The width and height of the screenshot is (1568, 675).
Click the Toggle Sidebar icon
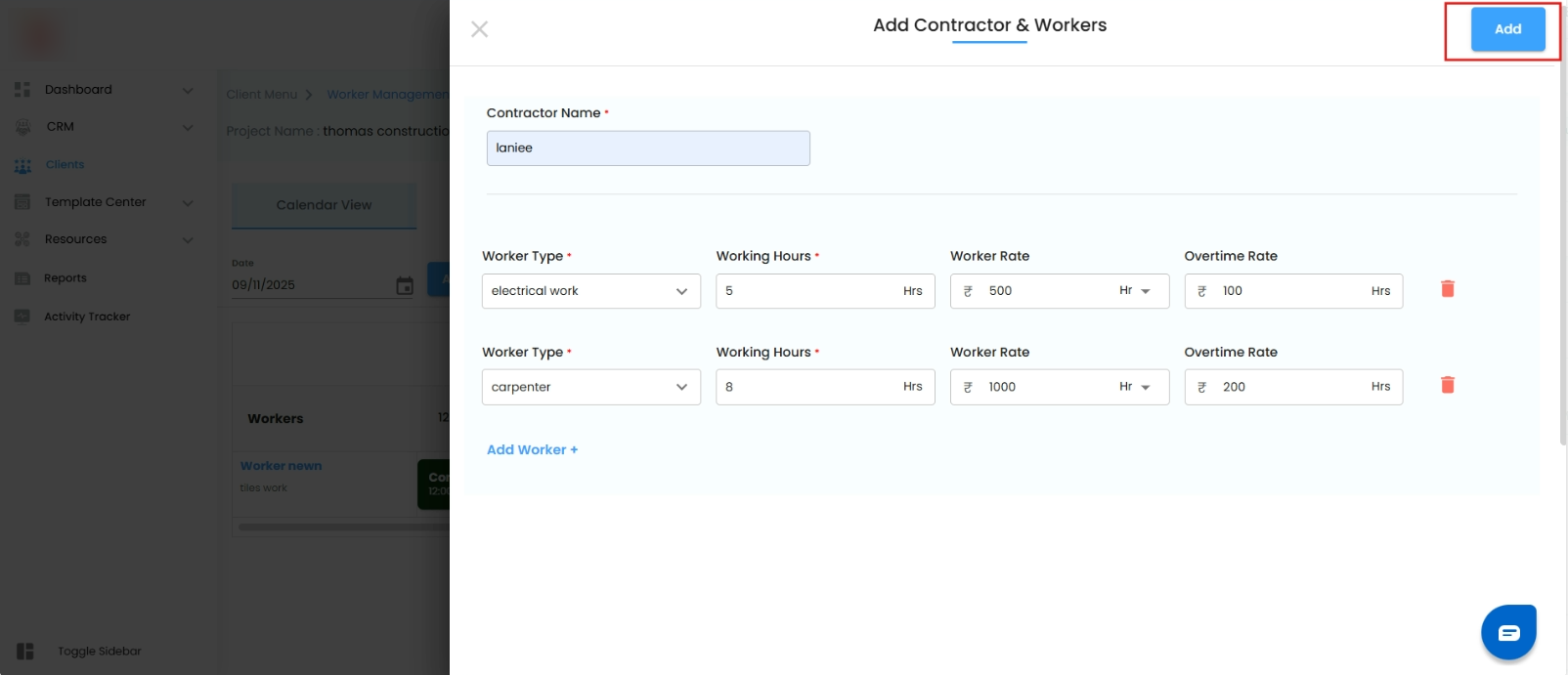(x=25, y=652)
